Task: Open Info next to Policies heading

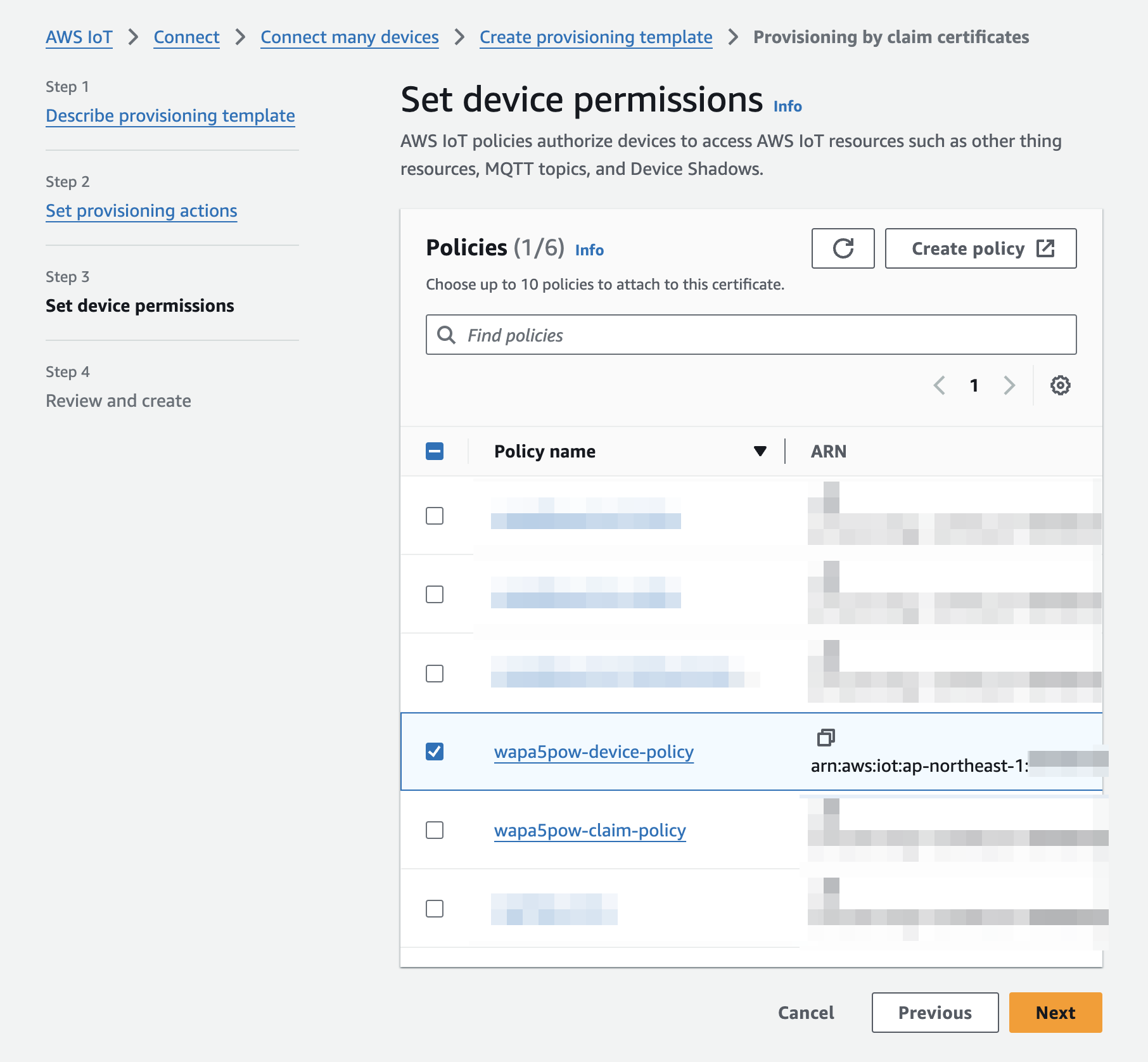Action: [589, 250]
